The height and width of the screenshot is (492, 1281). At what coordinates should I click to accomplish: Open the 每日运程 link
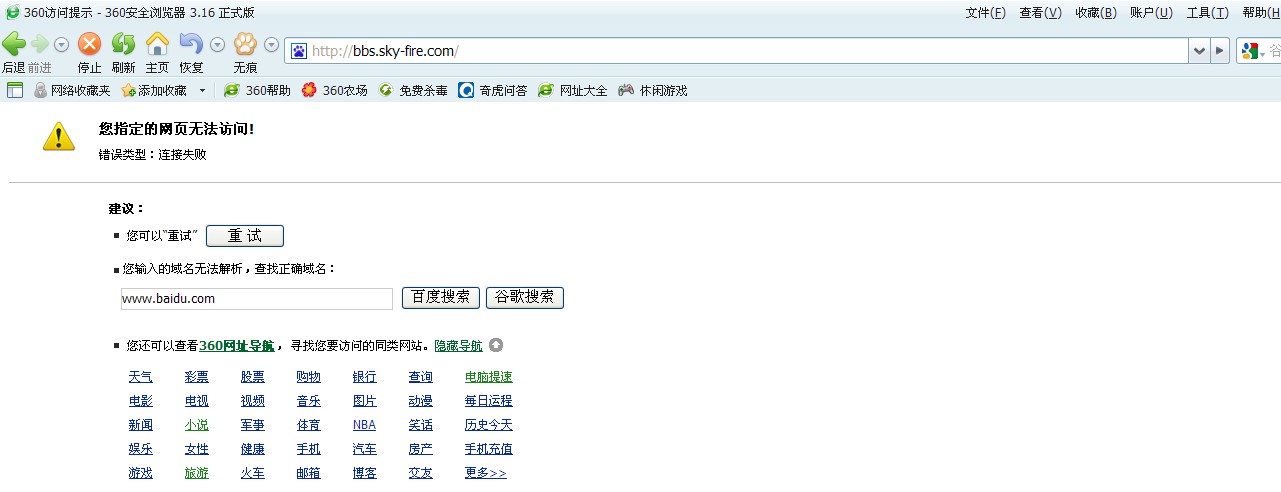point(489,401)
